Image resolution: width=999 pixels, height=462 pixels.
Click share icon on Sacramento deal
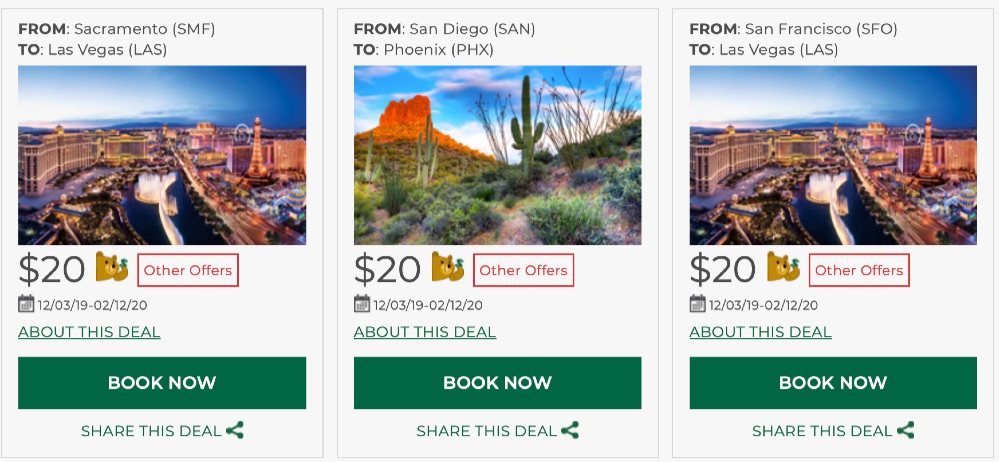[235, 431]
